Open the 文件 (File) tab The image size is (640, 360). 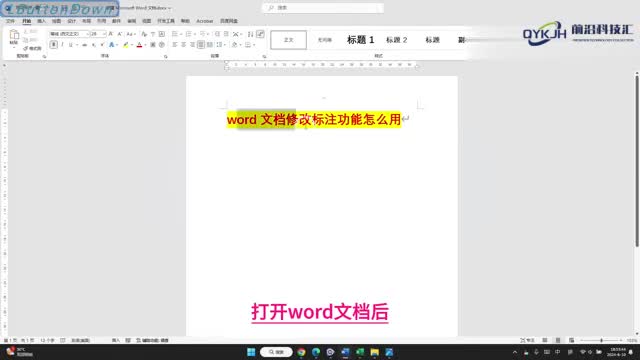10,21
